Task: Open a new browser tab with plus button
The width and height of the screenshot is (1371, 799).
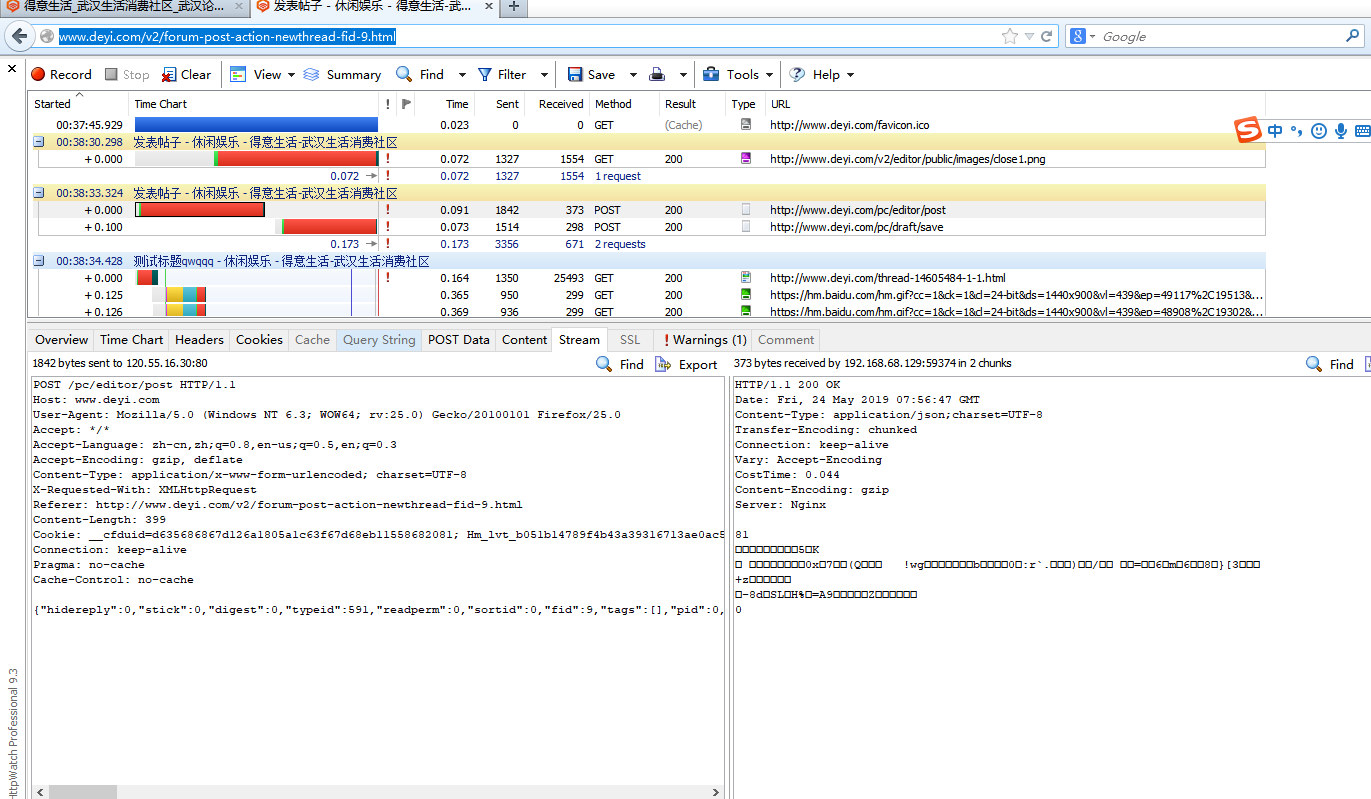Action: 513,7
